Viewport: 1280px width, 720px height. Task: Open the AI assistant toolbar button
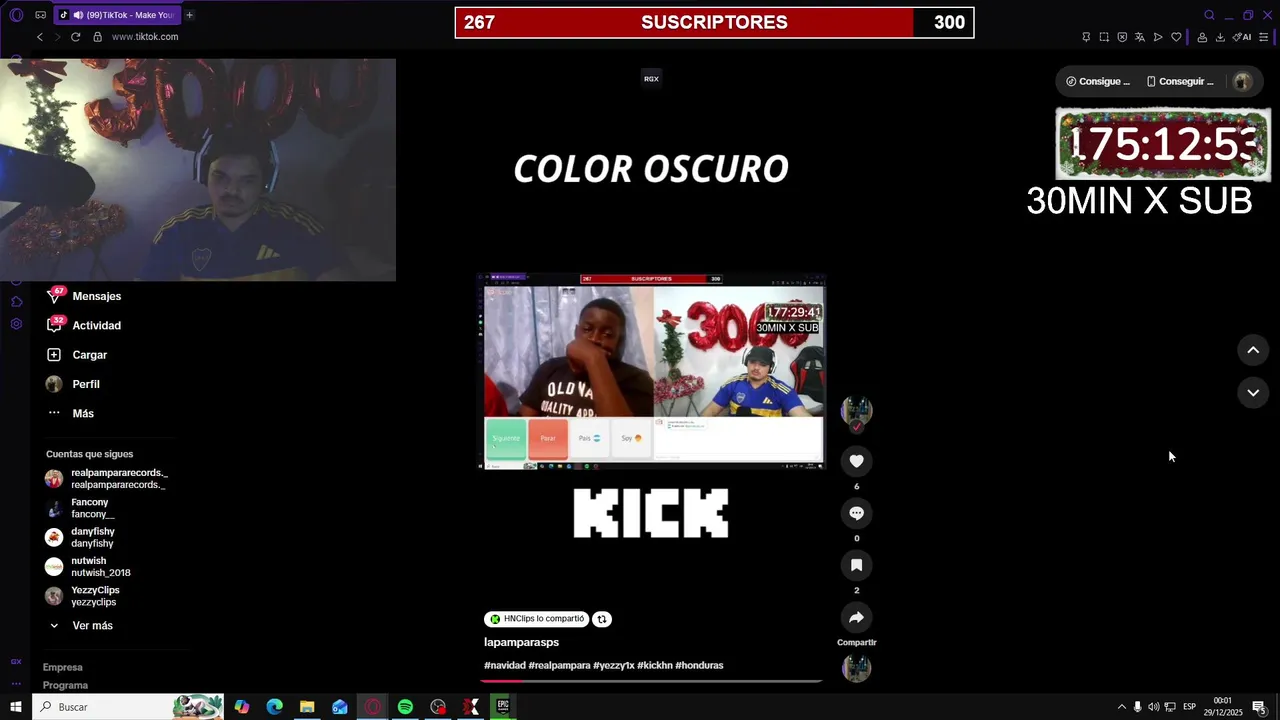pyautogui.click(x=1242, y=37)
